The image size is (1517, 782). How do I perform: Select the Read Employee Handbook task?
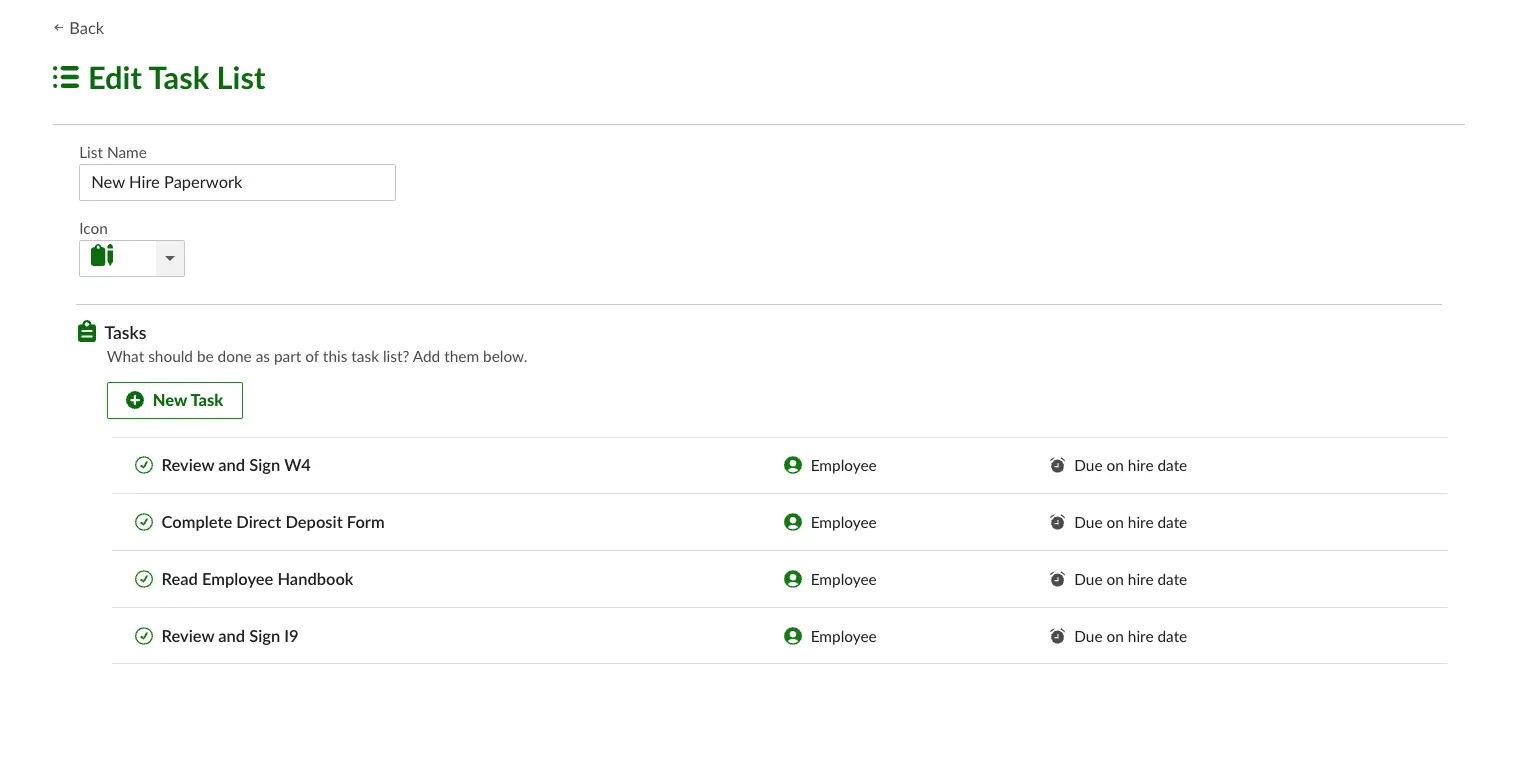257,579
